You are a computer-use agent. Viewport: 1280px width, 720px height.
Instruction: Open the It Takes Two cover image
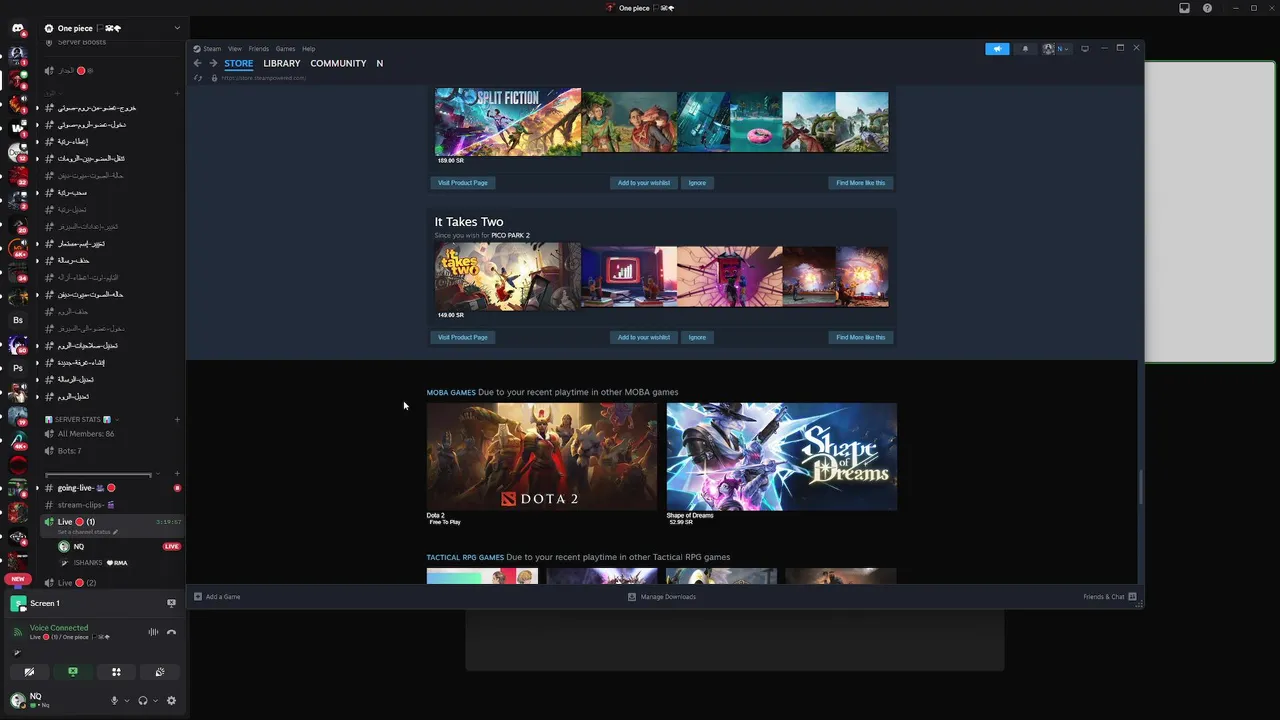(x=507, y=276)
